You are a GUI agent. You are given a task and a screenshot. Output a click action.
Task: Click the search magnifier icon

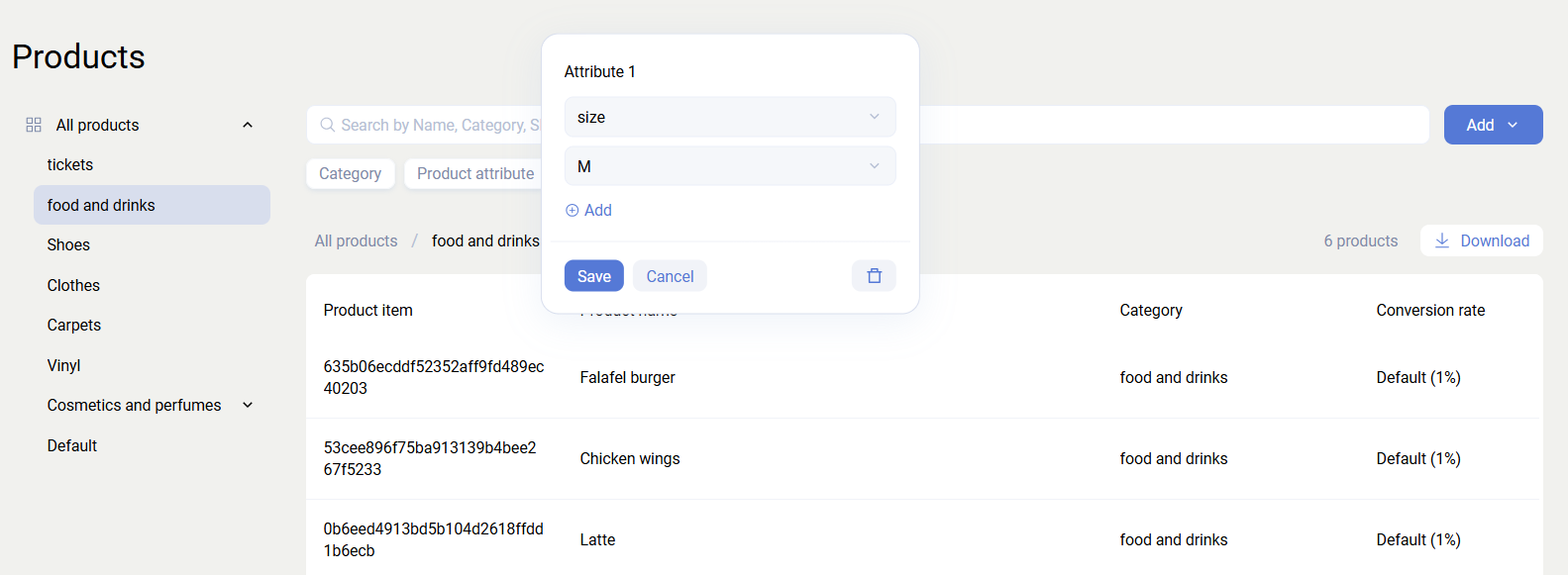(x=327, y=125)
